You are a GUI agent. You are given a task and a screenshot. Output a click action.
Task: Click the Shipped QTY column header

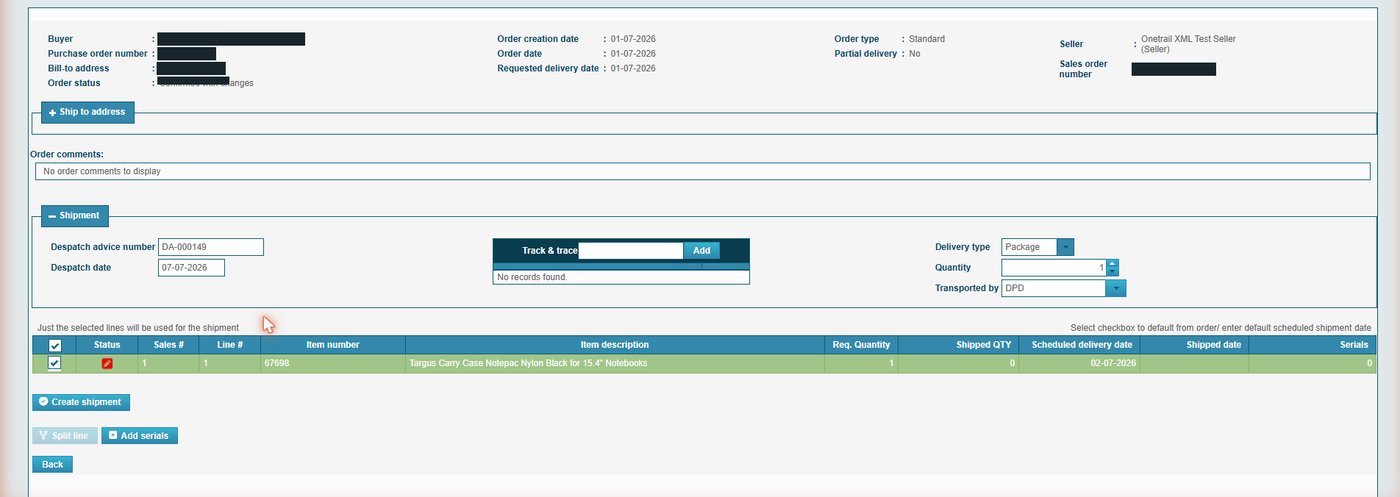coord(958,345)
